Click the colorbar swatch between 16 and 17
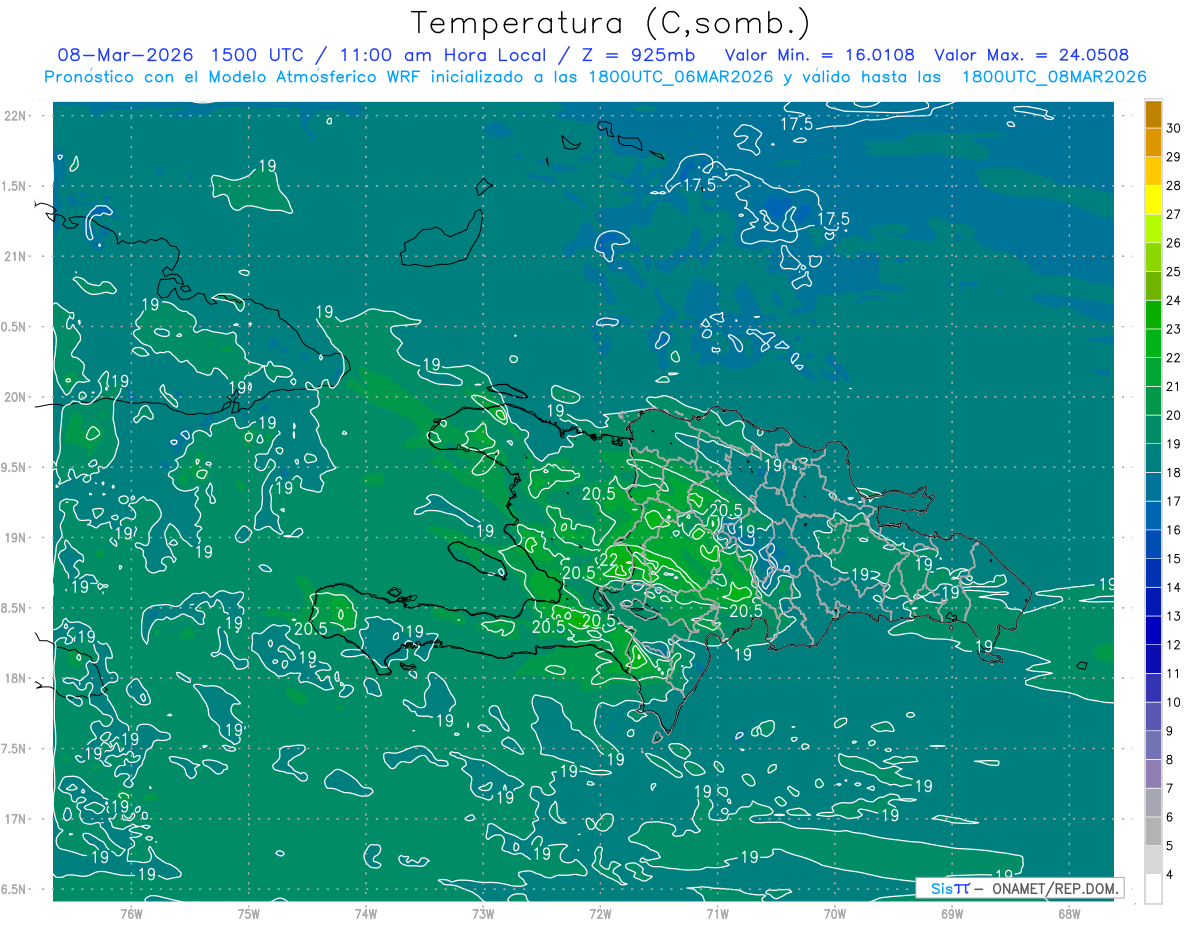This screenshot has height=927, width=1200. pyautogui.click(x=1153, y=516)
